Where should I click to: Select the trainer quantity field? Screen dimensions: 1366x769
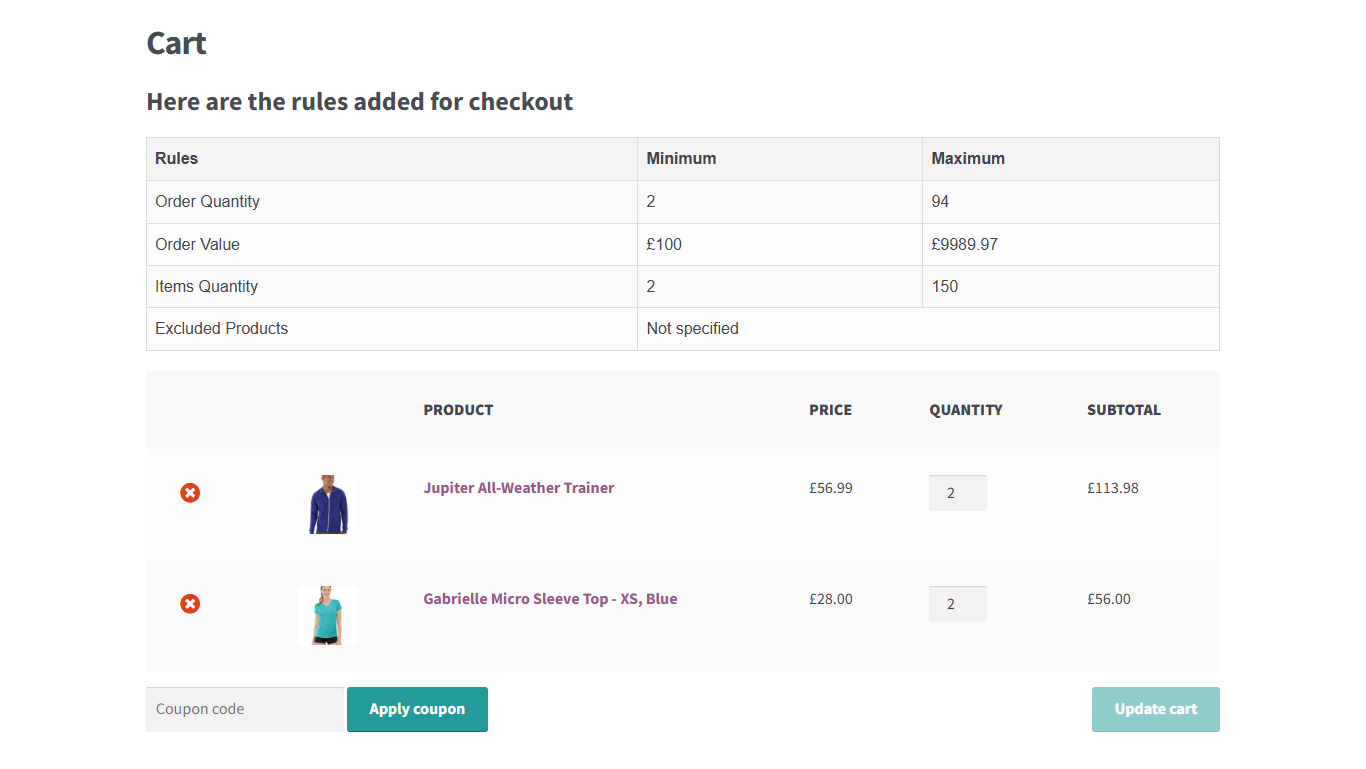[957, 492]
